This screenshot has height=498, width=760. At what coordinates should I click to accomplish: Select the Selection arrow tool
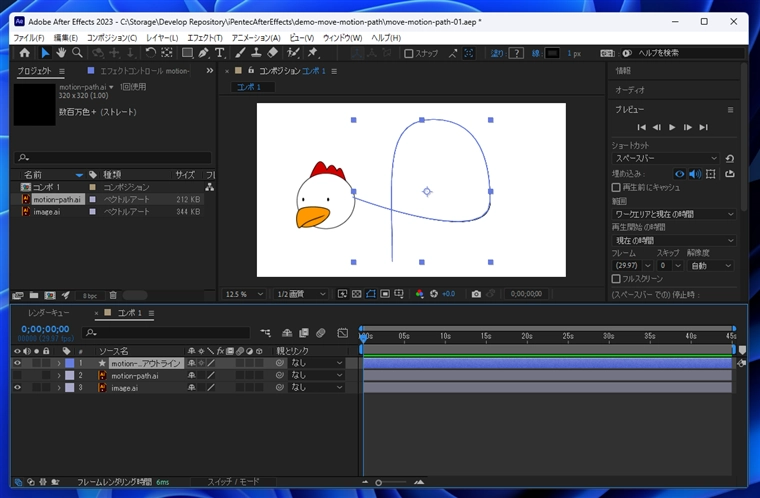45,53
